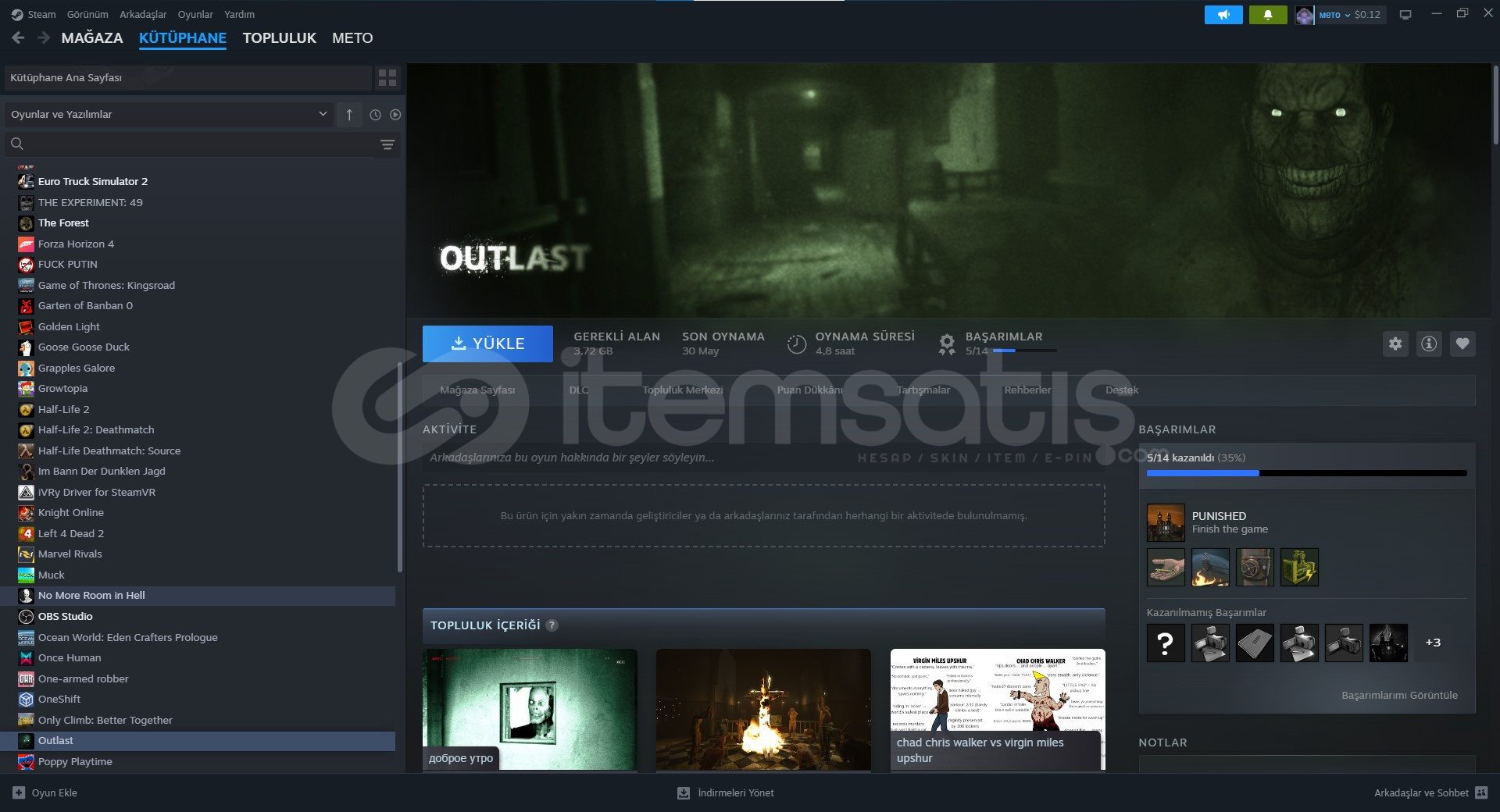
Task: Switch to the MAĞAZA tab
Action: [92, 37]
